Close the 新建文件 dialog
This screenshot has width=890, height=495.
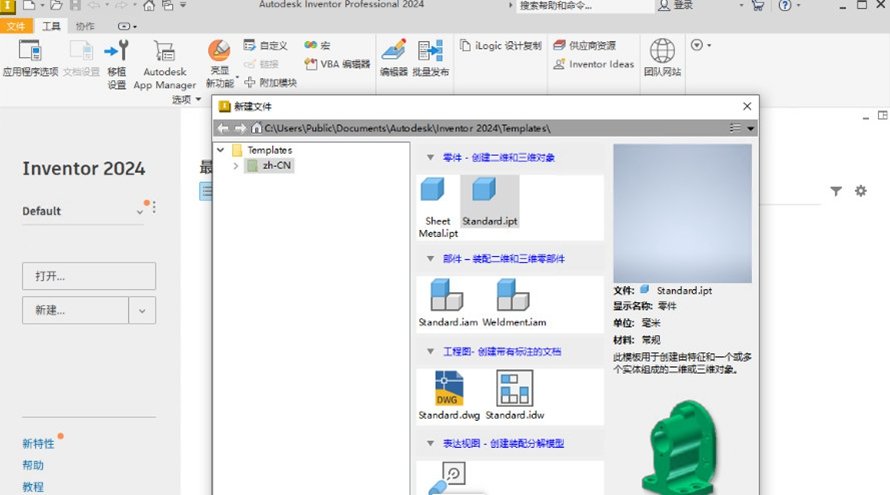pyautogui.click(x=747, y=106)
